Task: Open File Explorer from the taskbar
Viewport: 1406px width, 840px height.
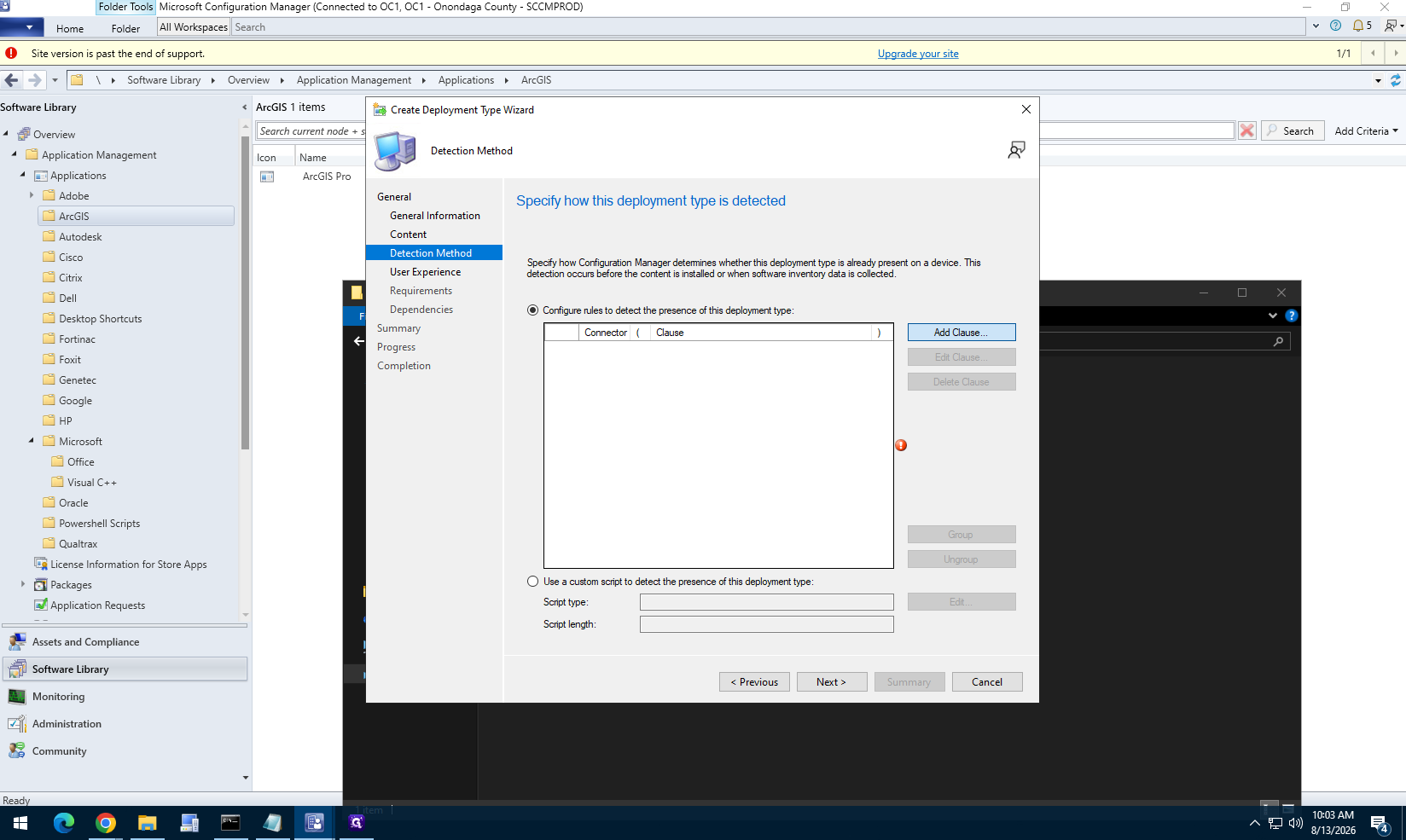Action: coord(148,823)
